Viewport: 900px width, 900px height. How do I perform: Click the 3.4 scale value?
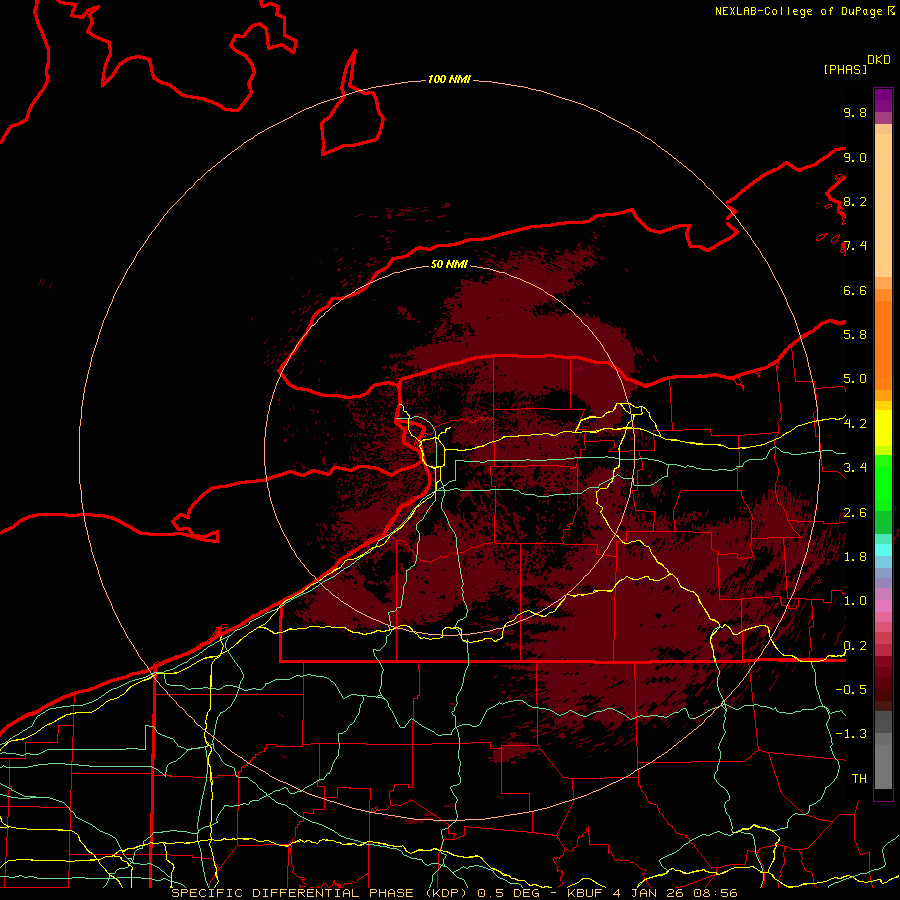[x=855, y=467]
